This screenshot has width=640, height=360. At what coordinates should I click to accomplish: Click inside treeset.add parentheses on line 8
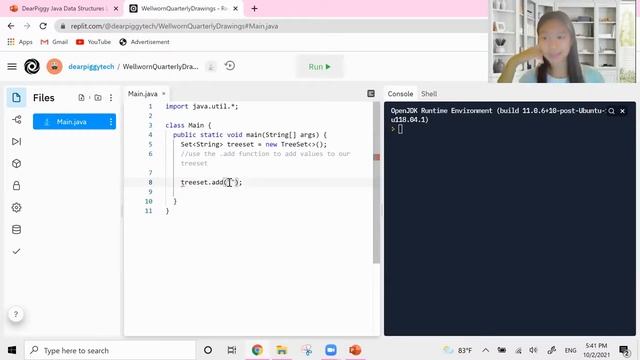click(x=230, y=182)
